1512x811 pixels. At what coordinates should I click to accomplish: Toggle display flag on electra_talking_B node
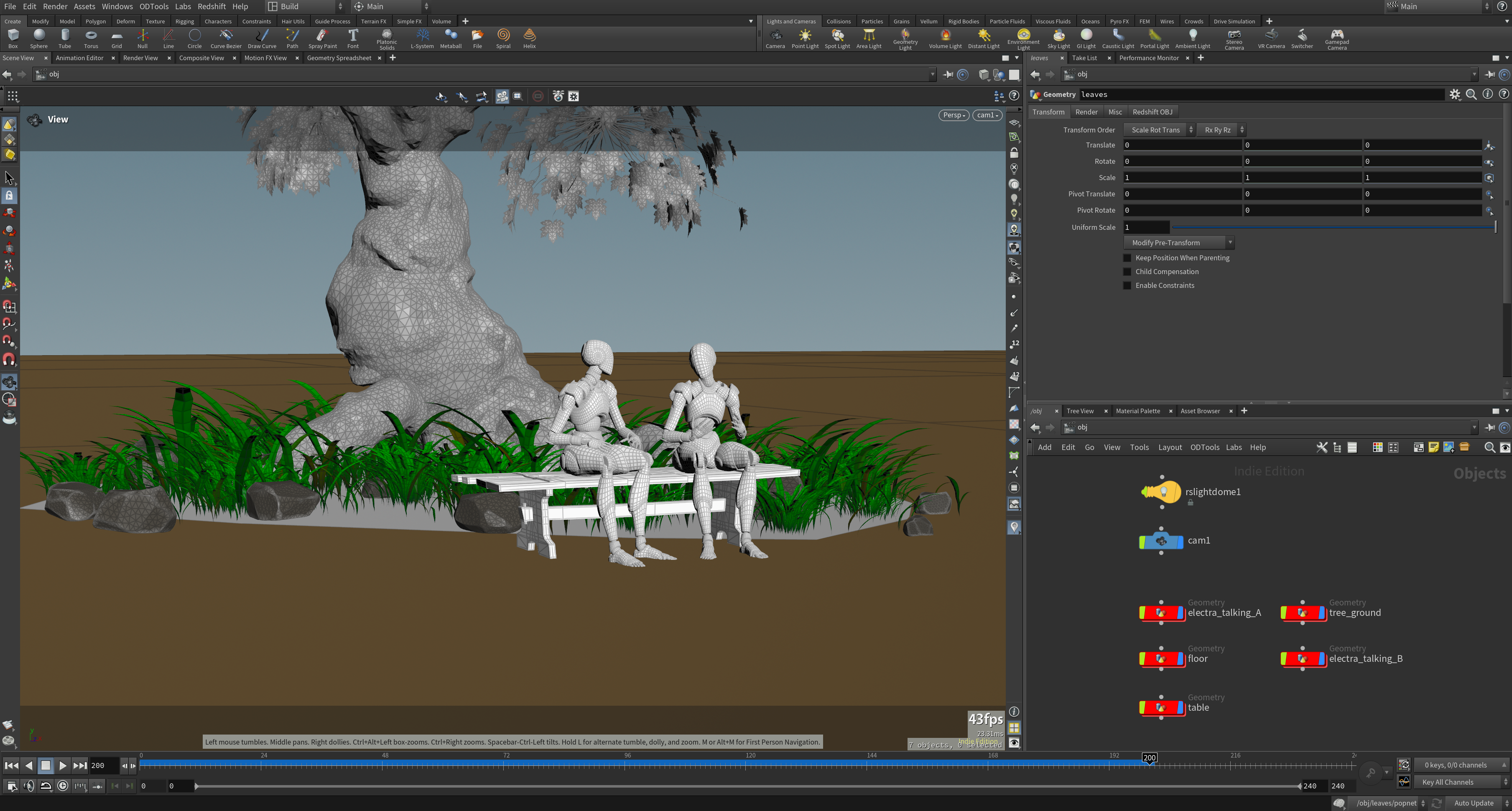pos(1322,659)
